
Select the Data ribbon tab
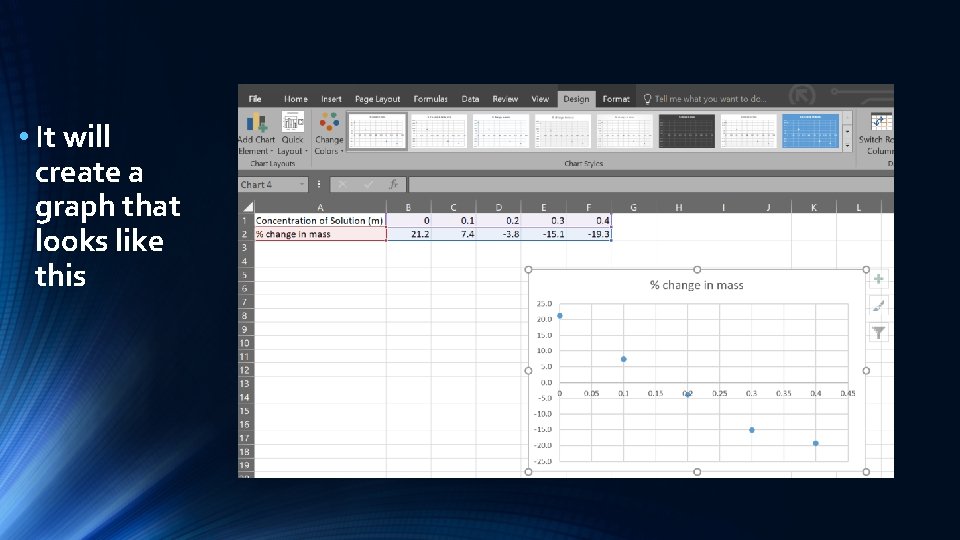[x=470, y=99]
